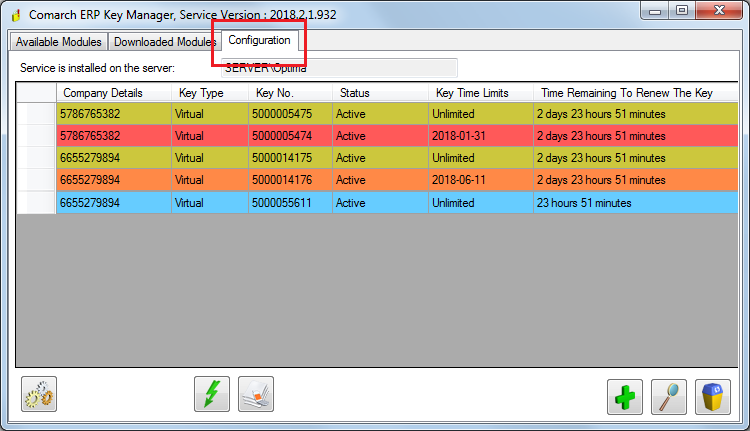Click the green lightning bolt icon
Viewport: 750px width, 431px height.
[x=212, y=394]
